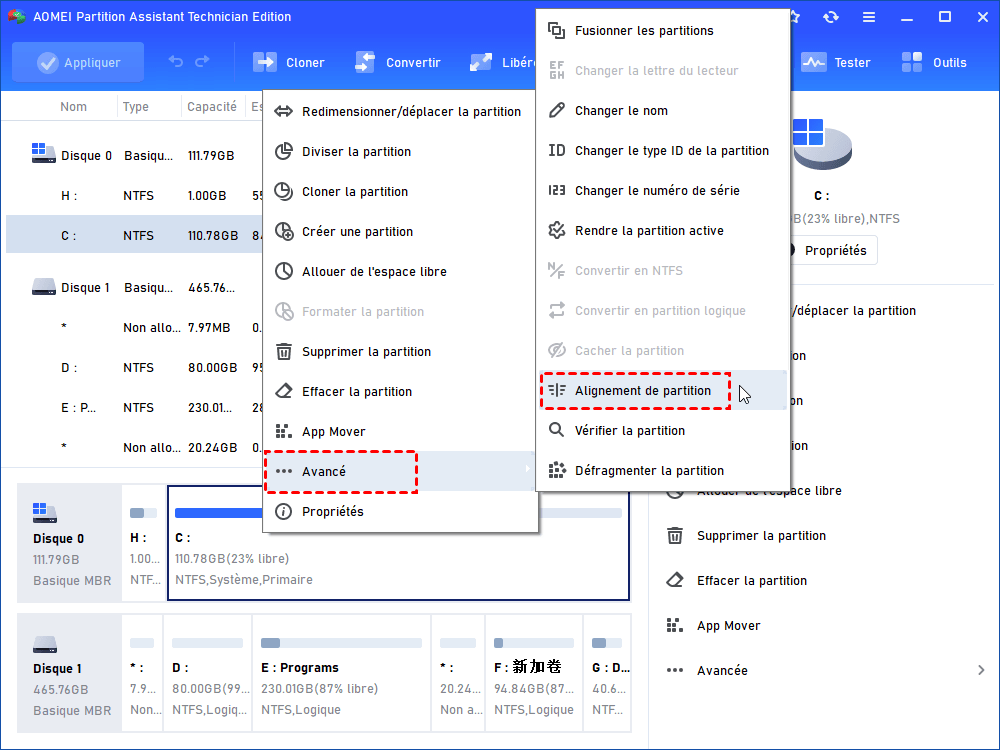Click Disque 1 465.76GB label in map
Viewport: 1000px width, 750px height.
click(69, 673)
